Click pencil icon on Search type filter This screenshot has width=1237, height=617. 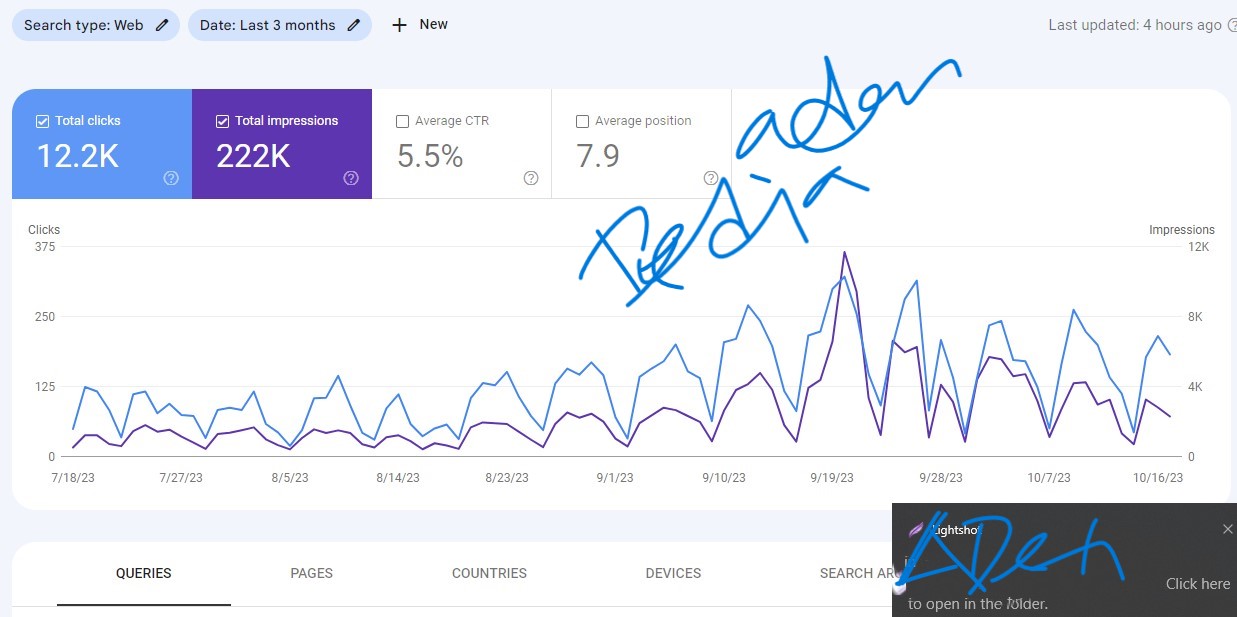[x=162, y=25]
